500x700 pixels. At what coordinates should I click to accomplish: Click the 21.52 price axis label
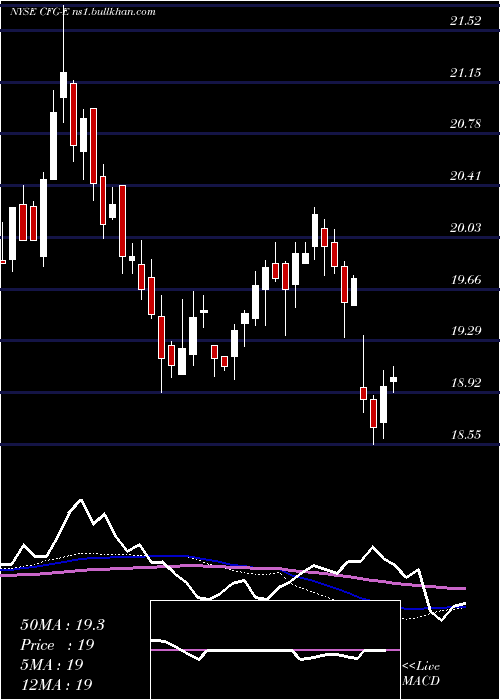466,21
